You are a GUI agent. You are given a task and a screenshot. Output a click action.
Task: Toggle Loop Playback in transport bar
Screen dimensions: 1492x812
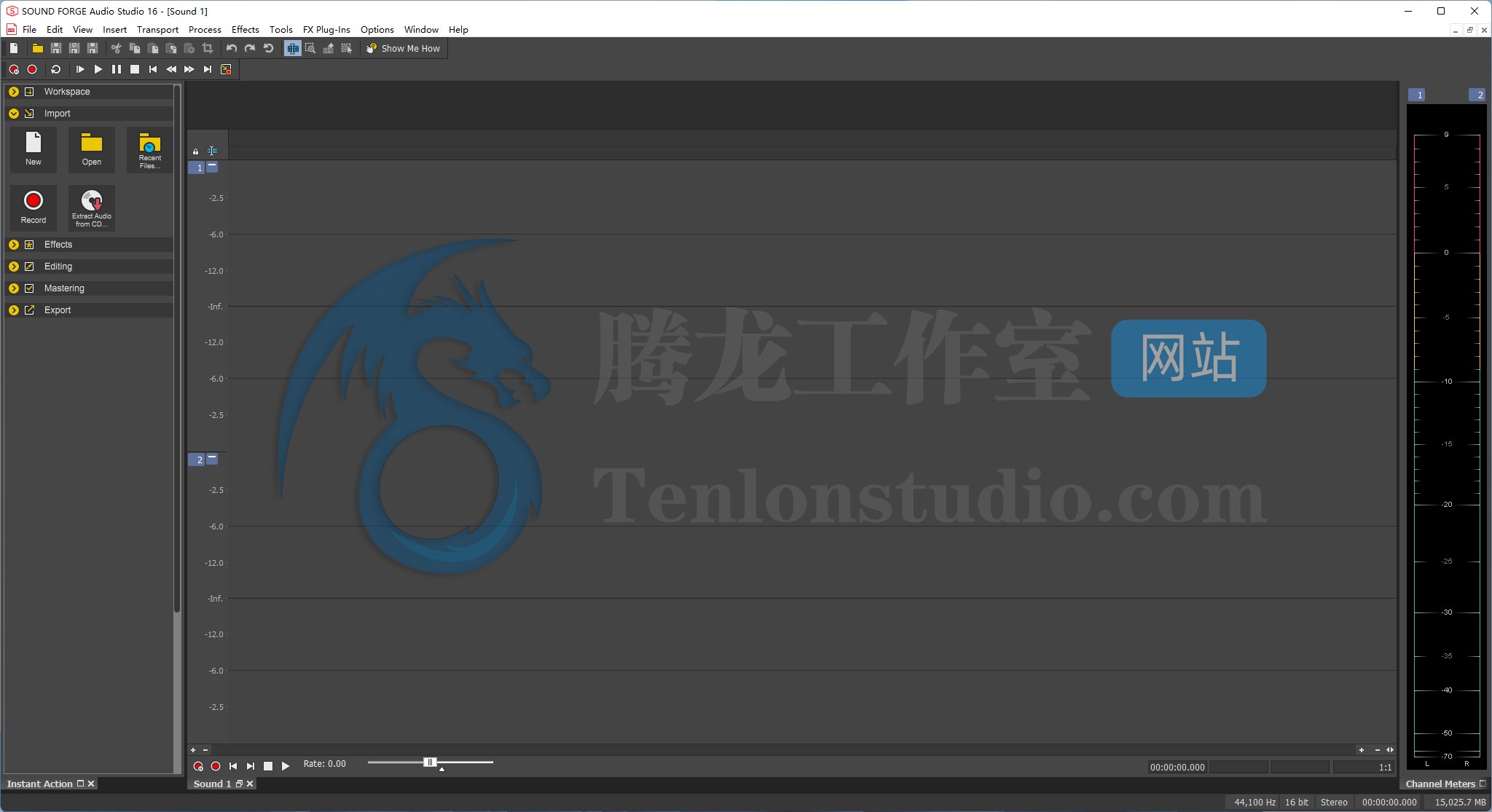(x=55, y=69)
